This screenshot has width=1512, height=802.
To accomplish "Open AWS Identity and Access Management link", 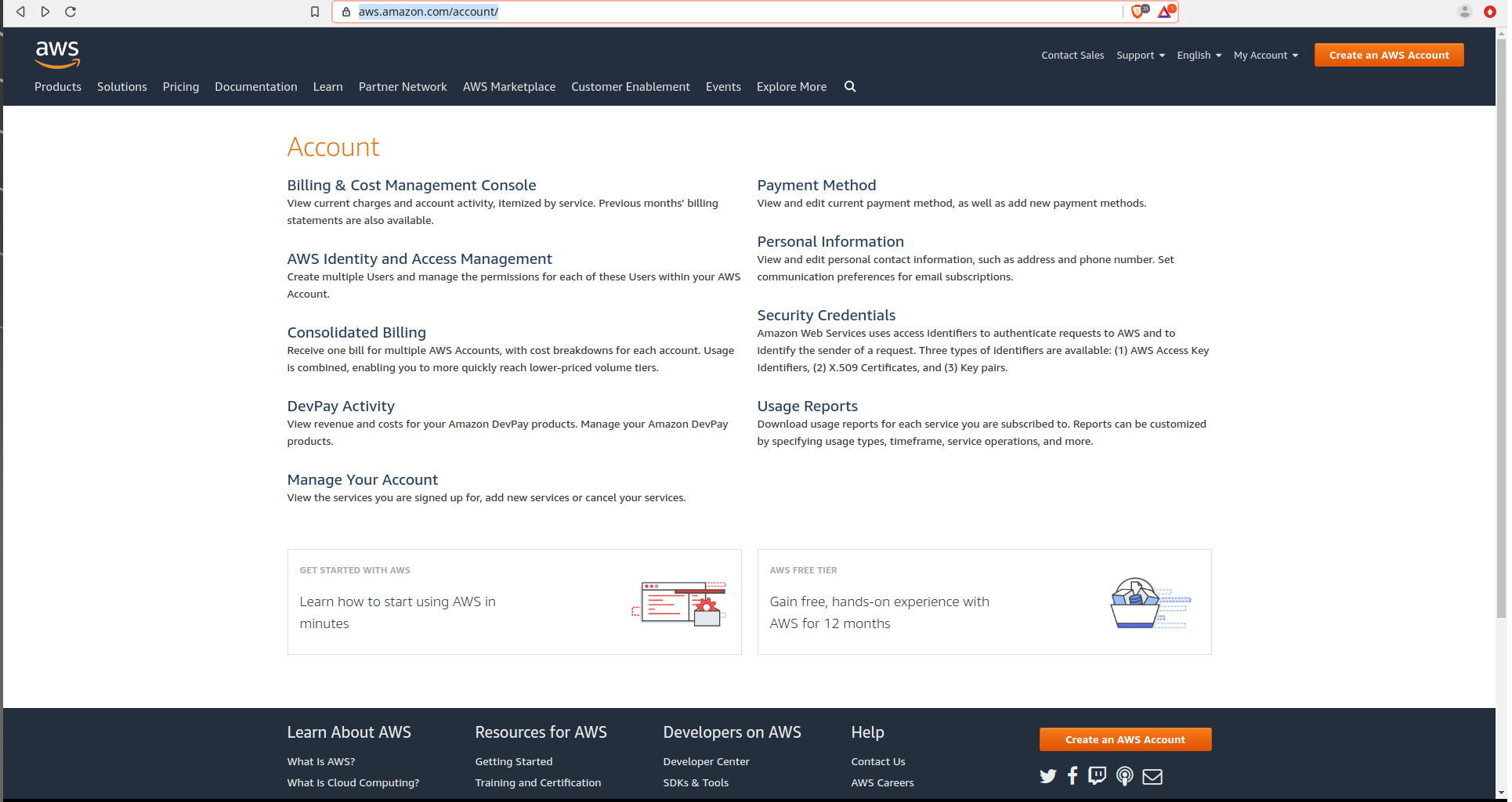I will (419, 259).
